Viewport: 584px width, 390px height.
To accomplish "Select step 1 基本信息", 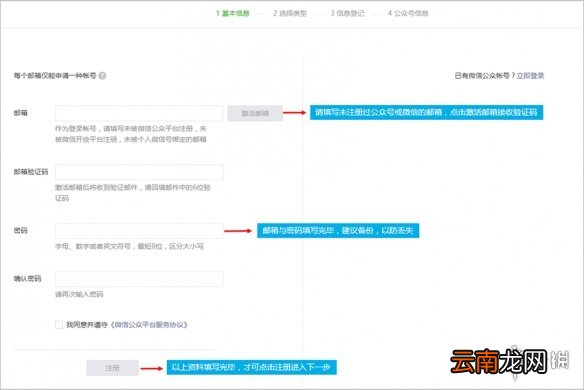I will point(233,13).
